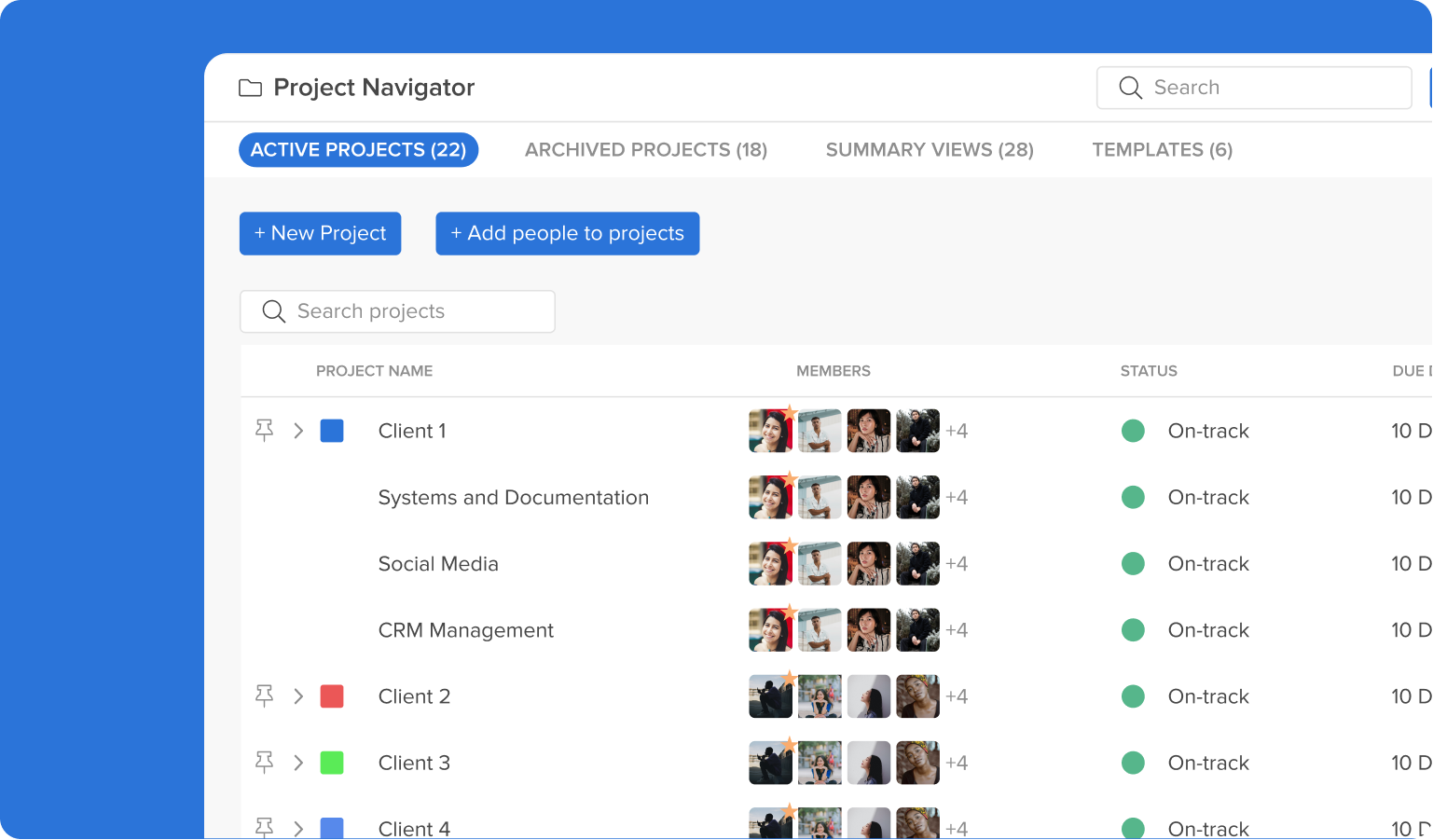Viewport: 1433px width, 840px height.
Task: Click the Project Navigator folder icon
Action: coord(250,88)
